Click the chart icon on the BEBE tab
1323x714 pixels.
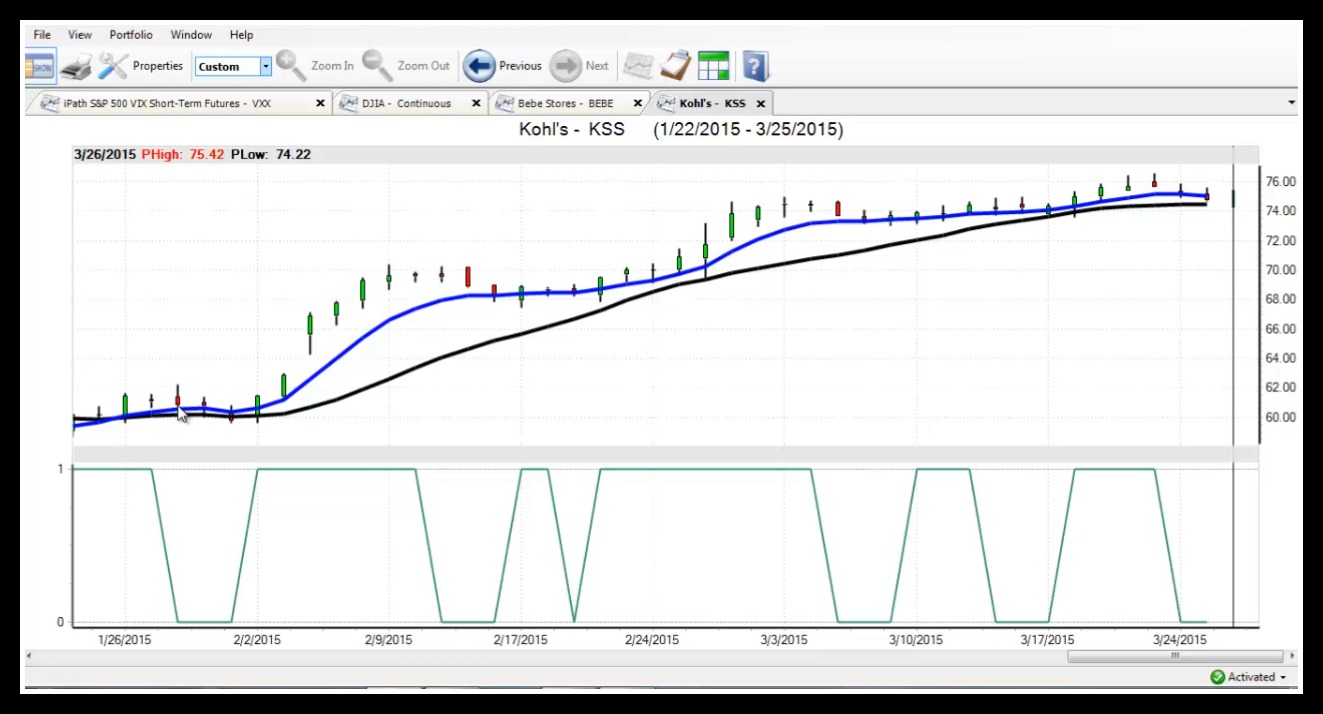click(x=504, y=103)
